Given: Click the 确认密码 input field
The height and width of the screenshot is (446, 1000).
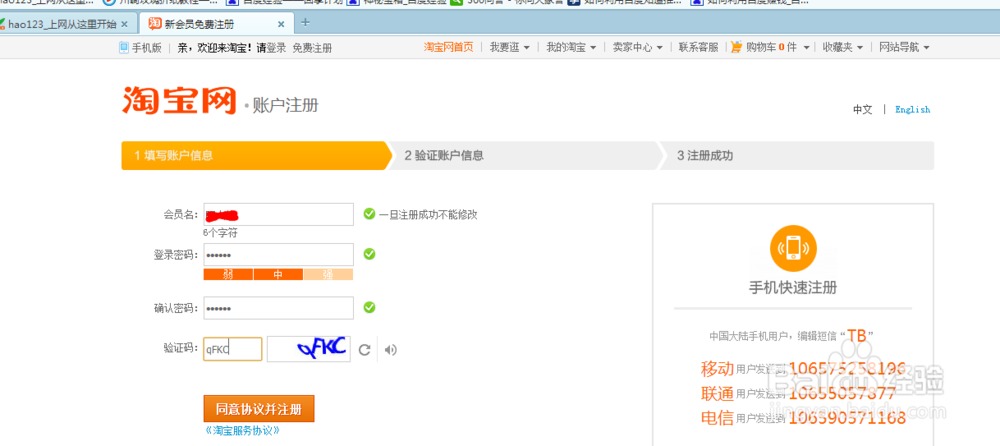Looking at the screenshot, I should click(x=278, y=308).
